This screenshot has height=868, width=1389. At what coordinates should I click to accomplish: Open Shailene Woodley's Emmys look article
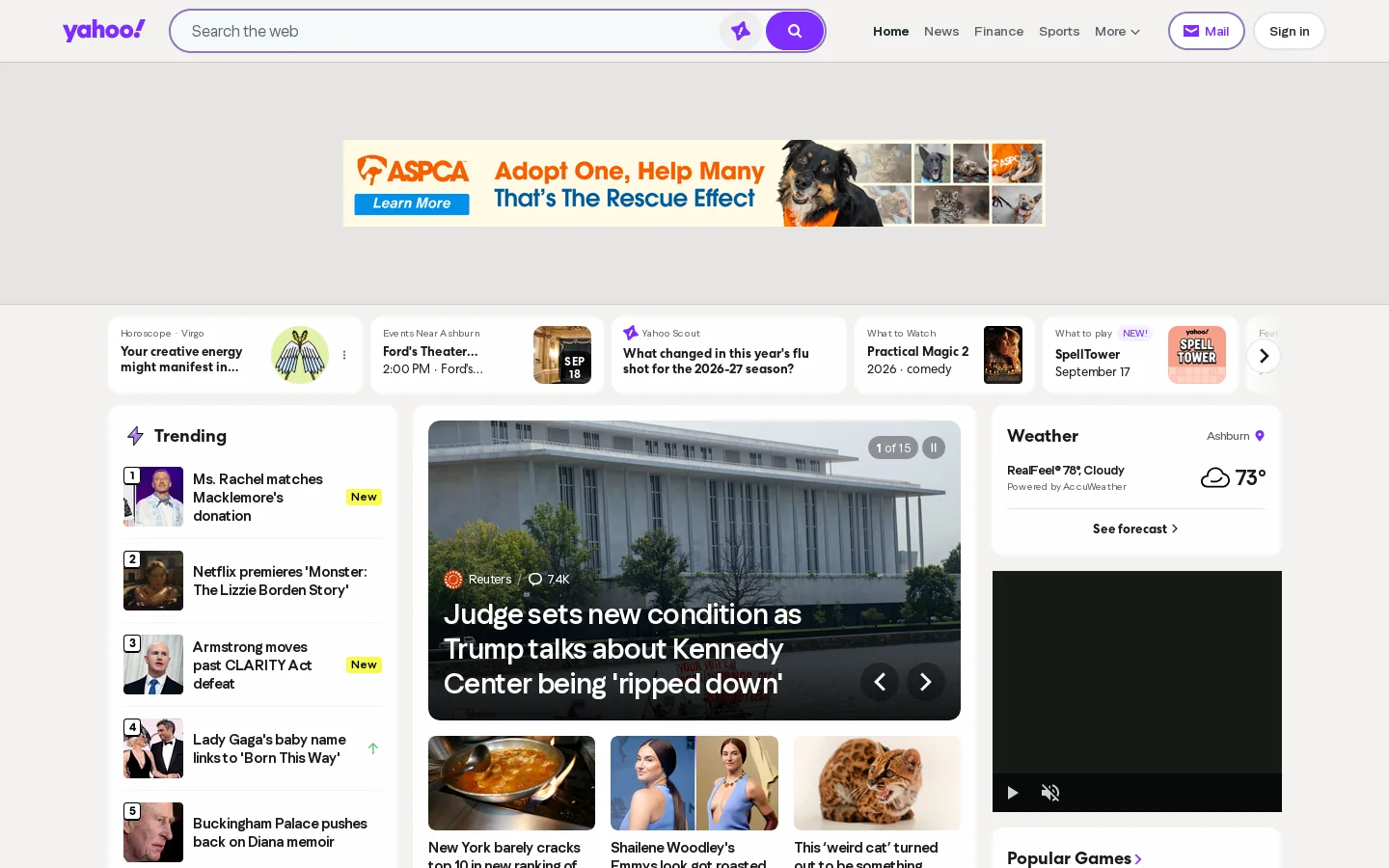[689, 854]
